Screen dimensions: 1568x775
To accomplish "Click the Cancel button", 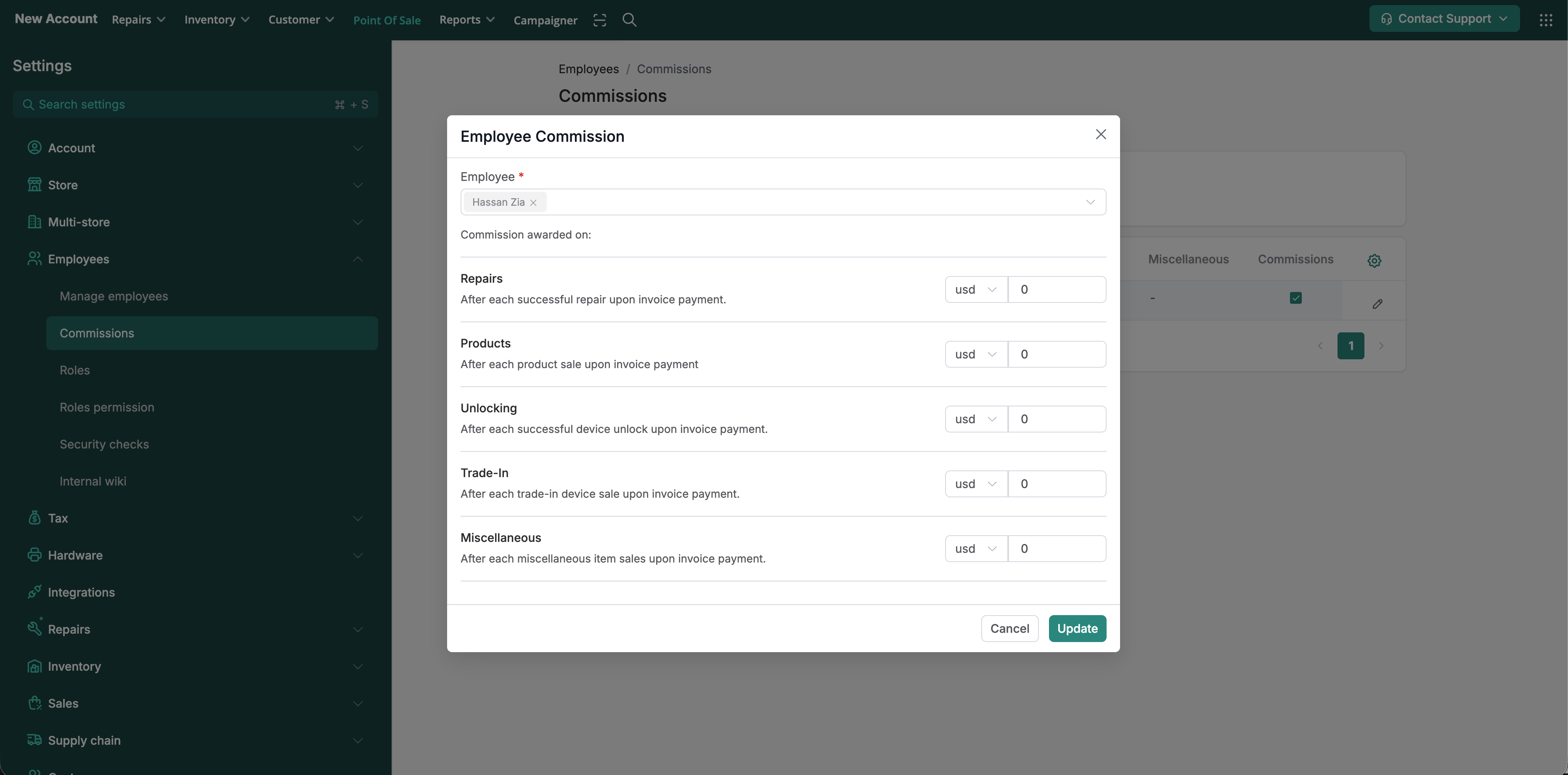I will 1009,628.
